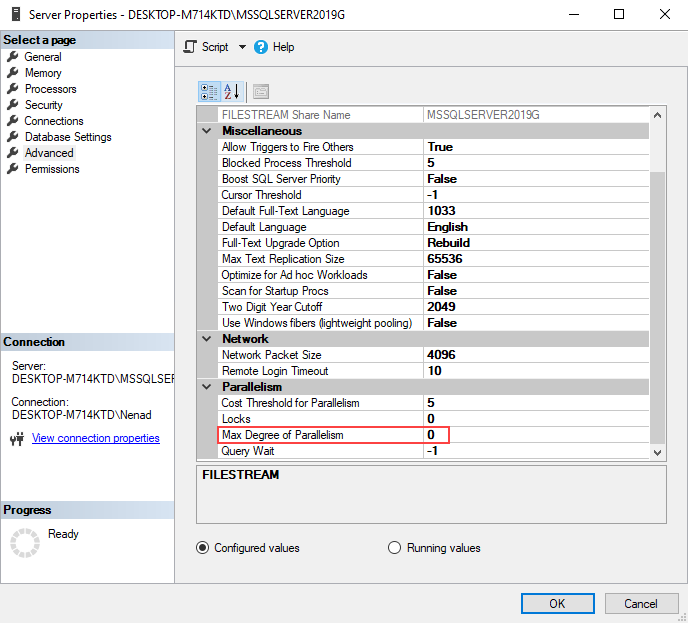The height and width of the screenshot is (623, 688).
Task: Select the Default Full-Text Language row
Action: pyautogui.click(x=433, y=211)
